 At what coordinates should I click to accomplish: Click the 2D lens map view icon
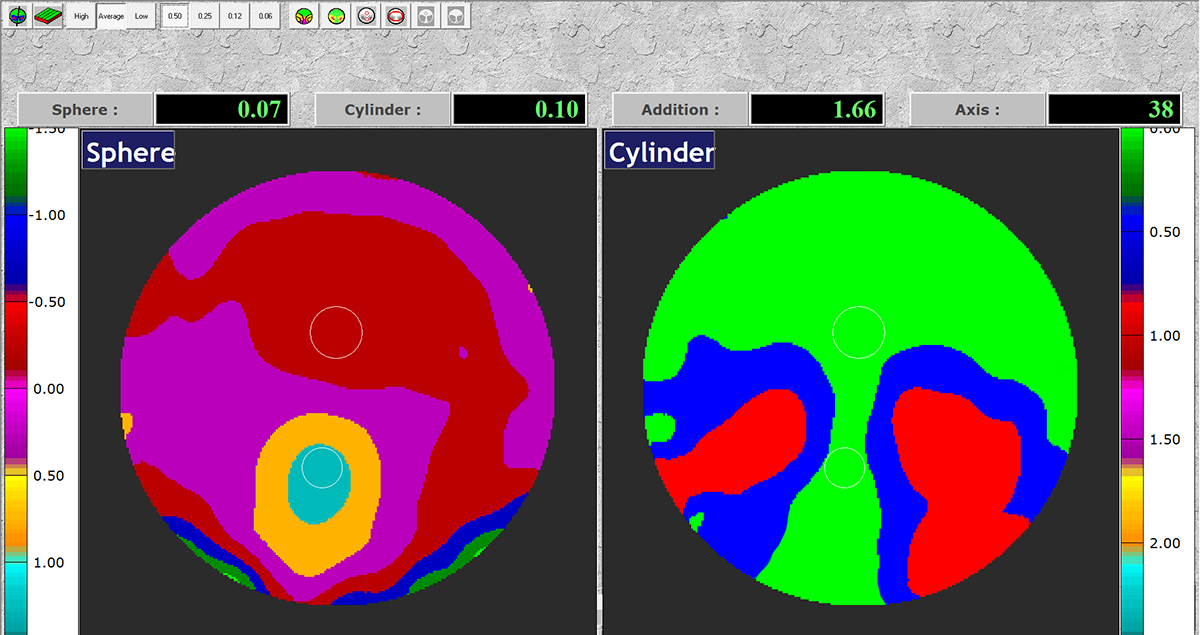[x=17, y=16]
